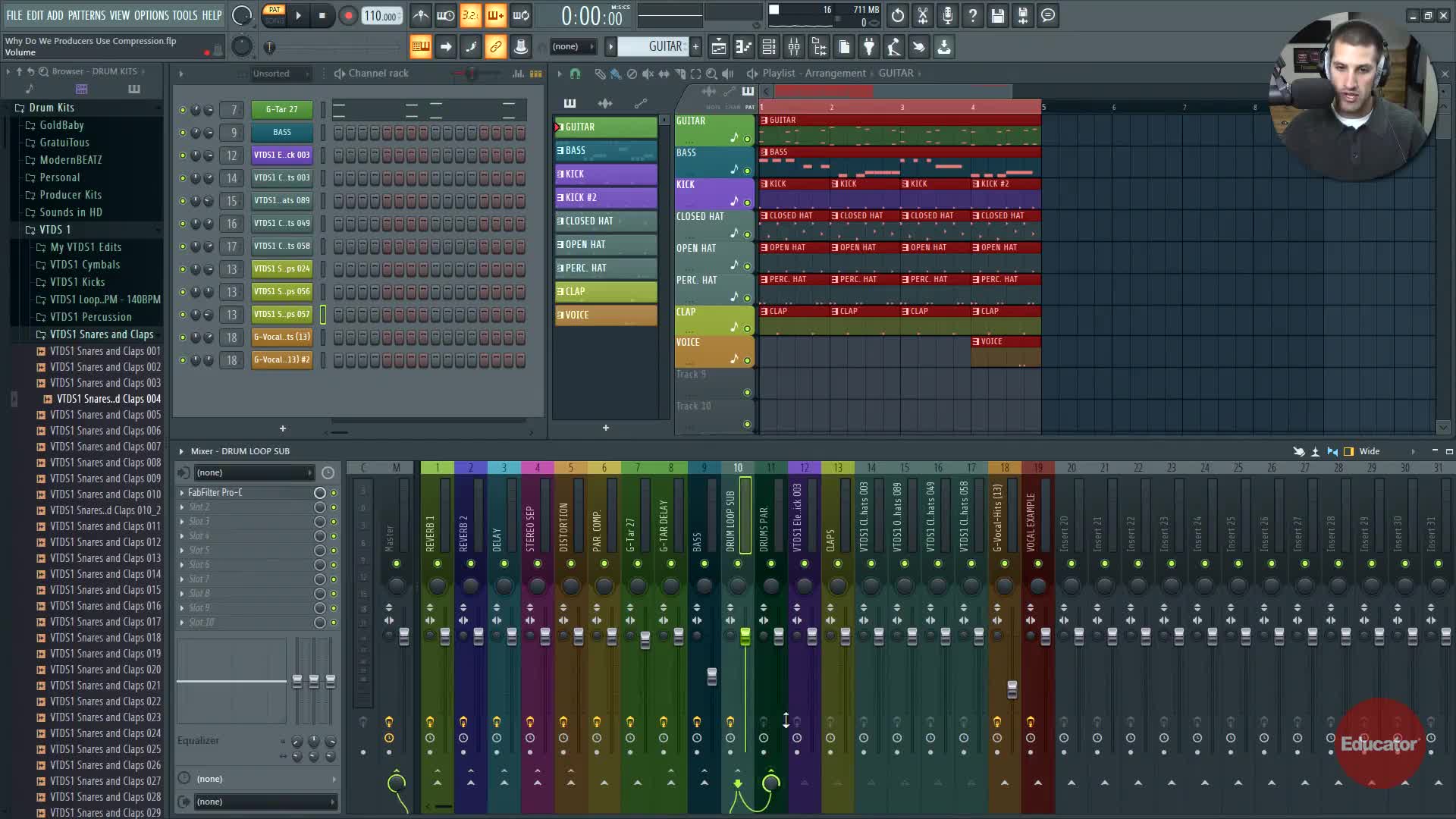The width and height of the screenshot is (1456, 819).
Task: Click the microphone recording icon
Action: [947, 16]
